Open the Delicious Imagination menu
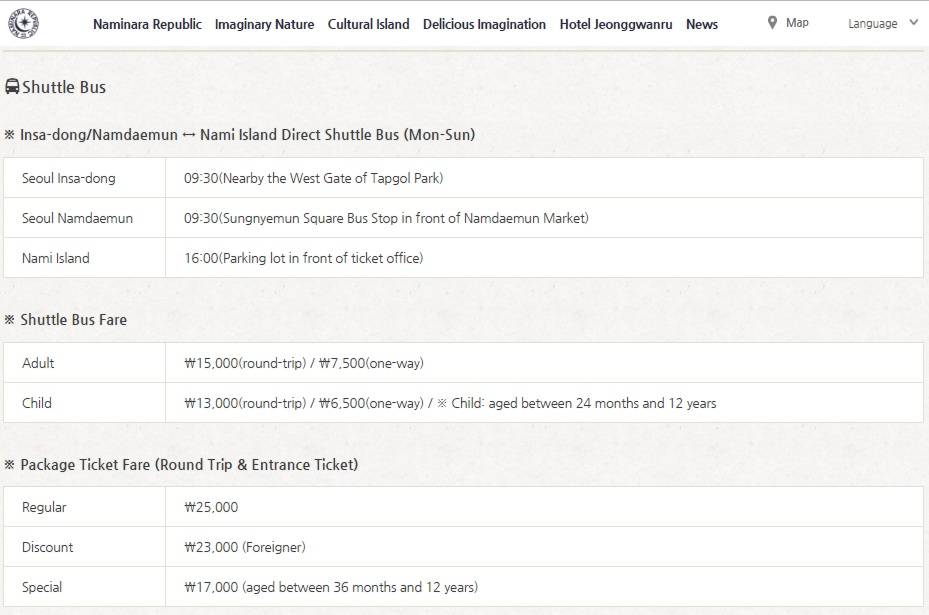The width and height of the screenshot is (929, 615). (484, 24)
